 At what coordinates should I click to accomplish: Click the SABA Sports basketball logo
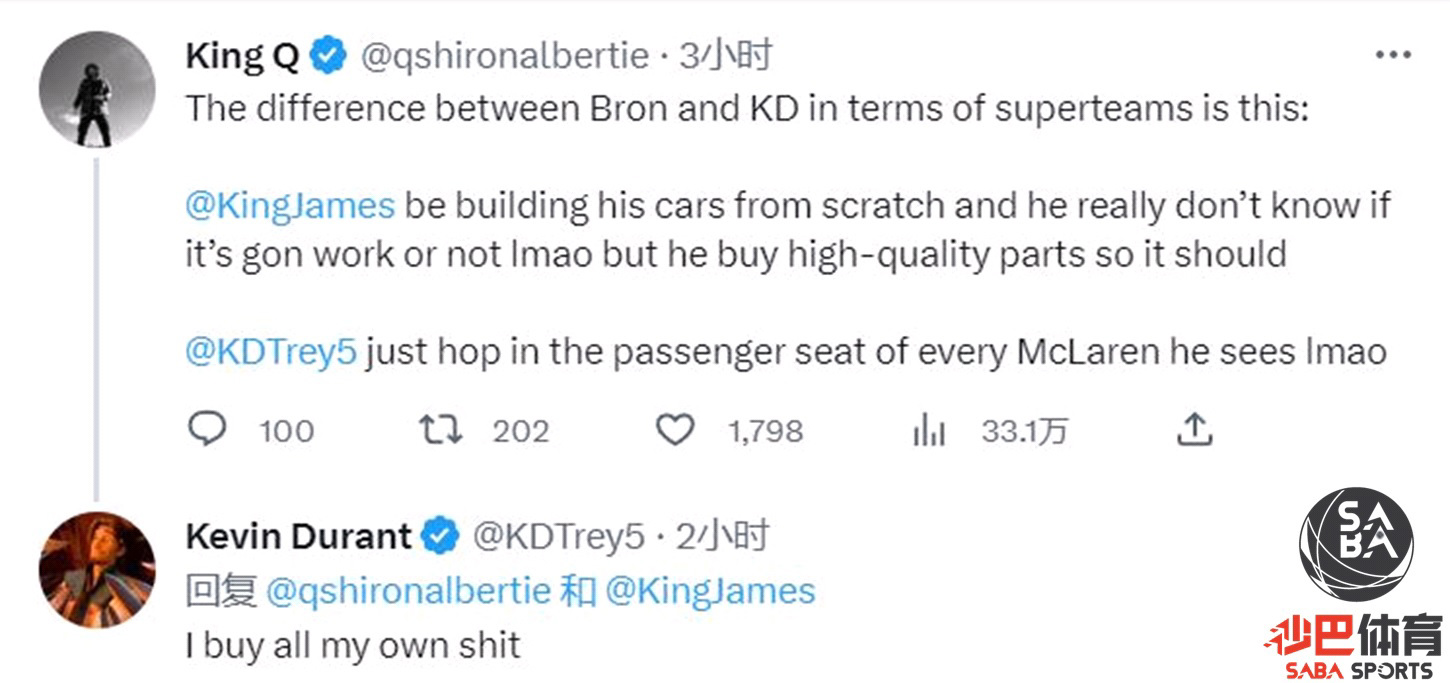coord(1355,545)
